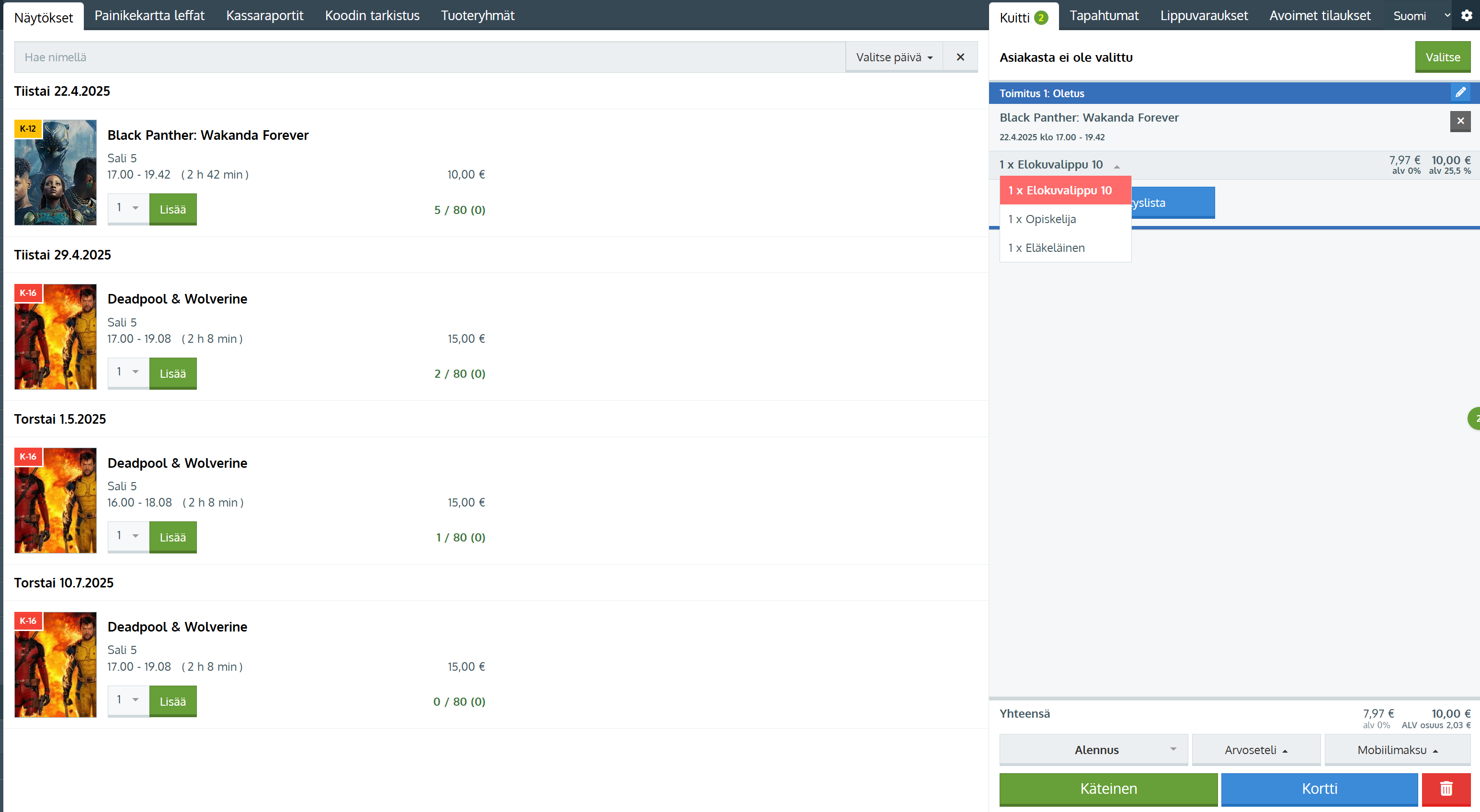This screenshot has width=1480, height=812.
Task: Pay with the Käteinen button
Action: 1108,789
